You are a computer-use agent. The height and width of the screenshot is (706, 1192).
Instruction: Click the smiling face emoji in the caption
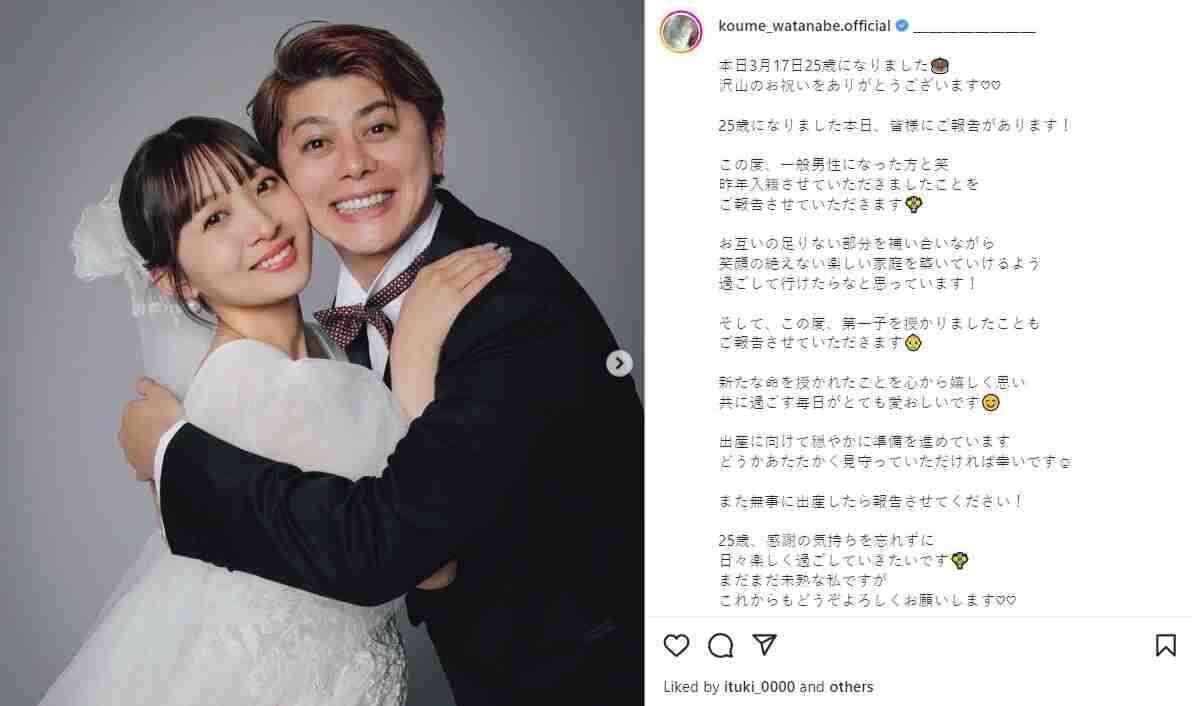pyautogui.click(x=991, y=402)
